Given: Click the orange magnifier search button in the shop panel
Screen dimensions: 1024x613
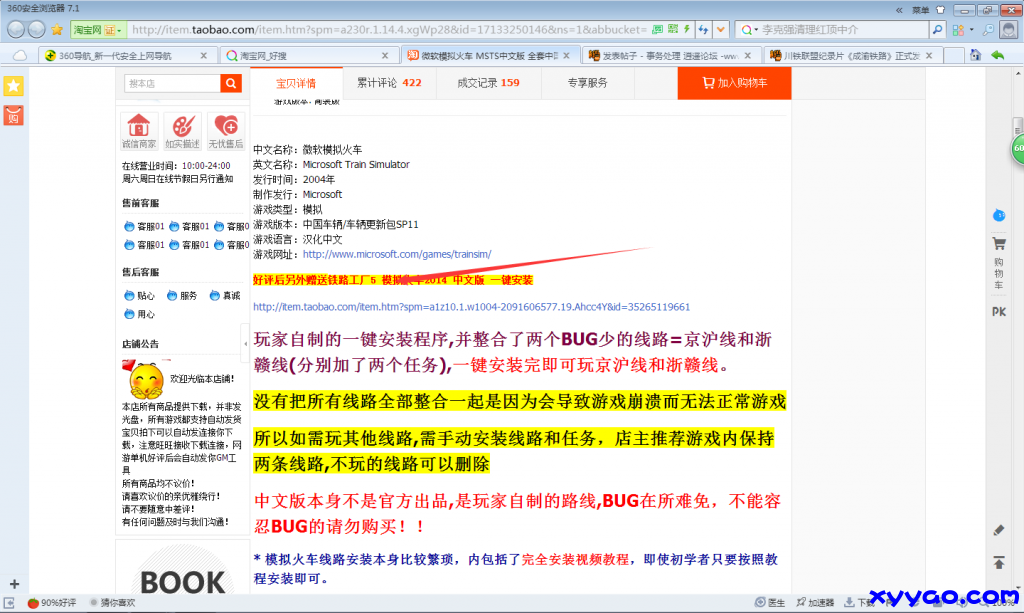Looking at the screenshot, I should (230, 84).
